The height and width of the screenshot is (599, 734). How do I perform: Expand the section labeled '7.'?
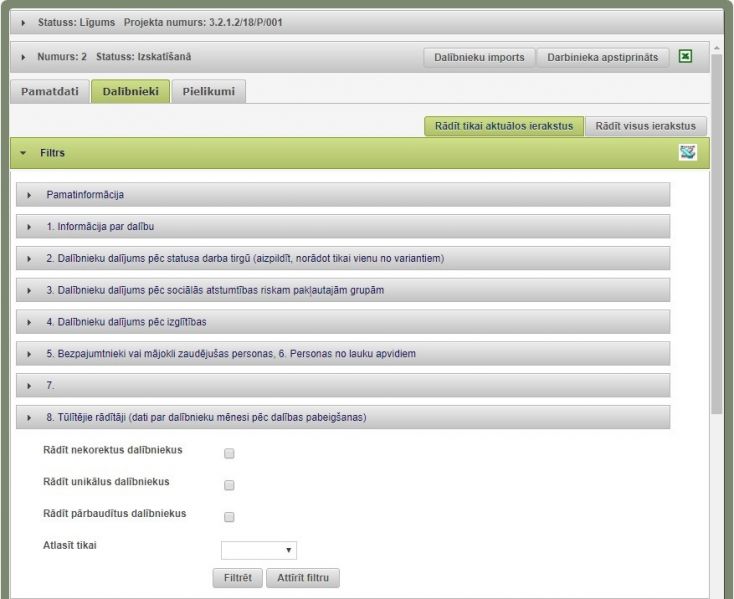pos(343,386)
